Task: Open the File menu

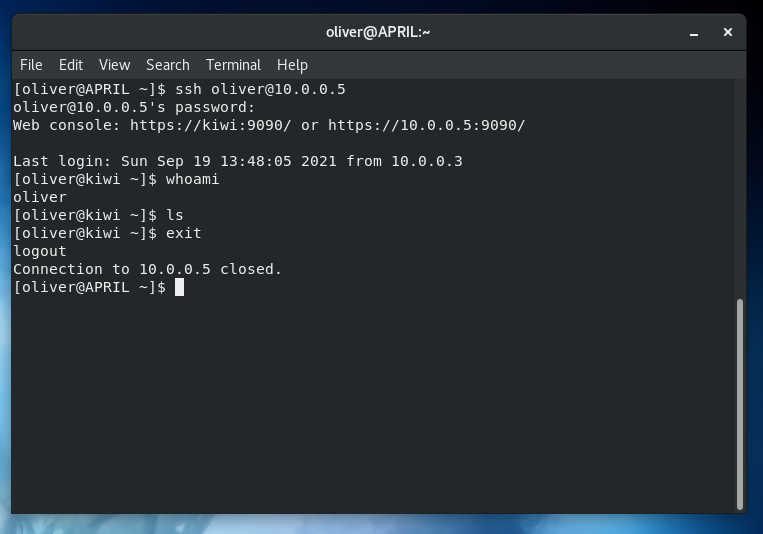Action: coord(31,65)
